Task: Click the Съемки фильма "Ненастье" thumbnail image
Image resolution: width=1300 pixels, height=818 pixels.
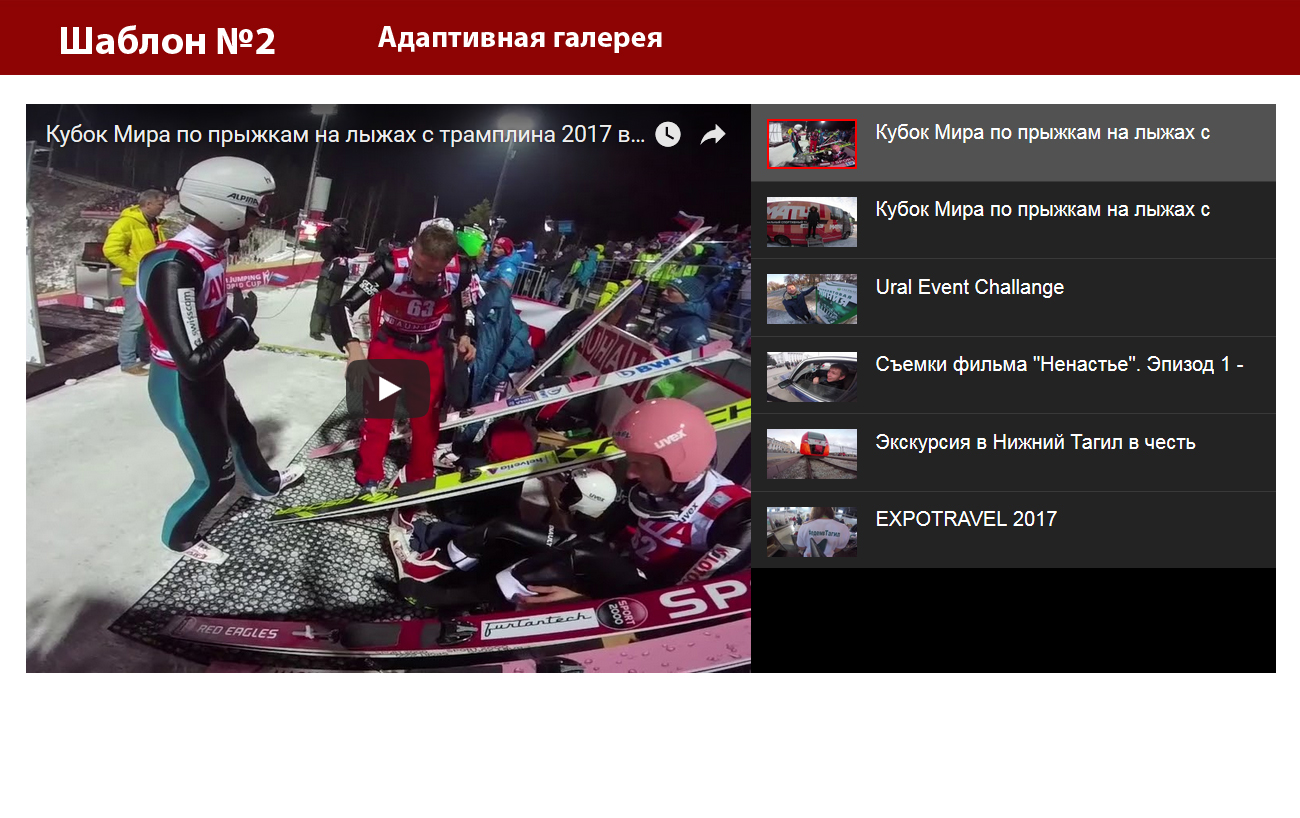Action: point(811,376)
